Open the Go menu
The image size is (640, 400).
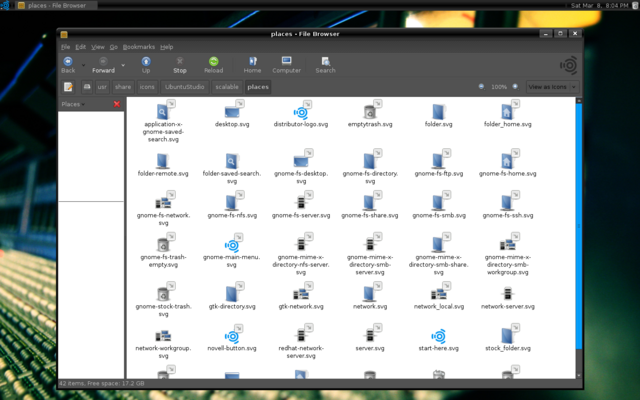click(x=113, y=47)
